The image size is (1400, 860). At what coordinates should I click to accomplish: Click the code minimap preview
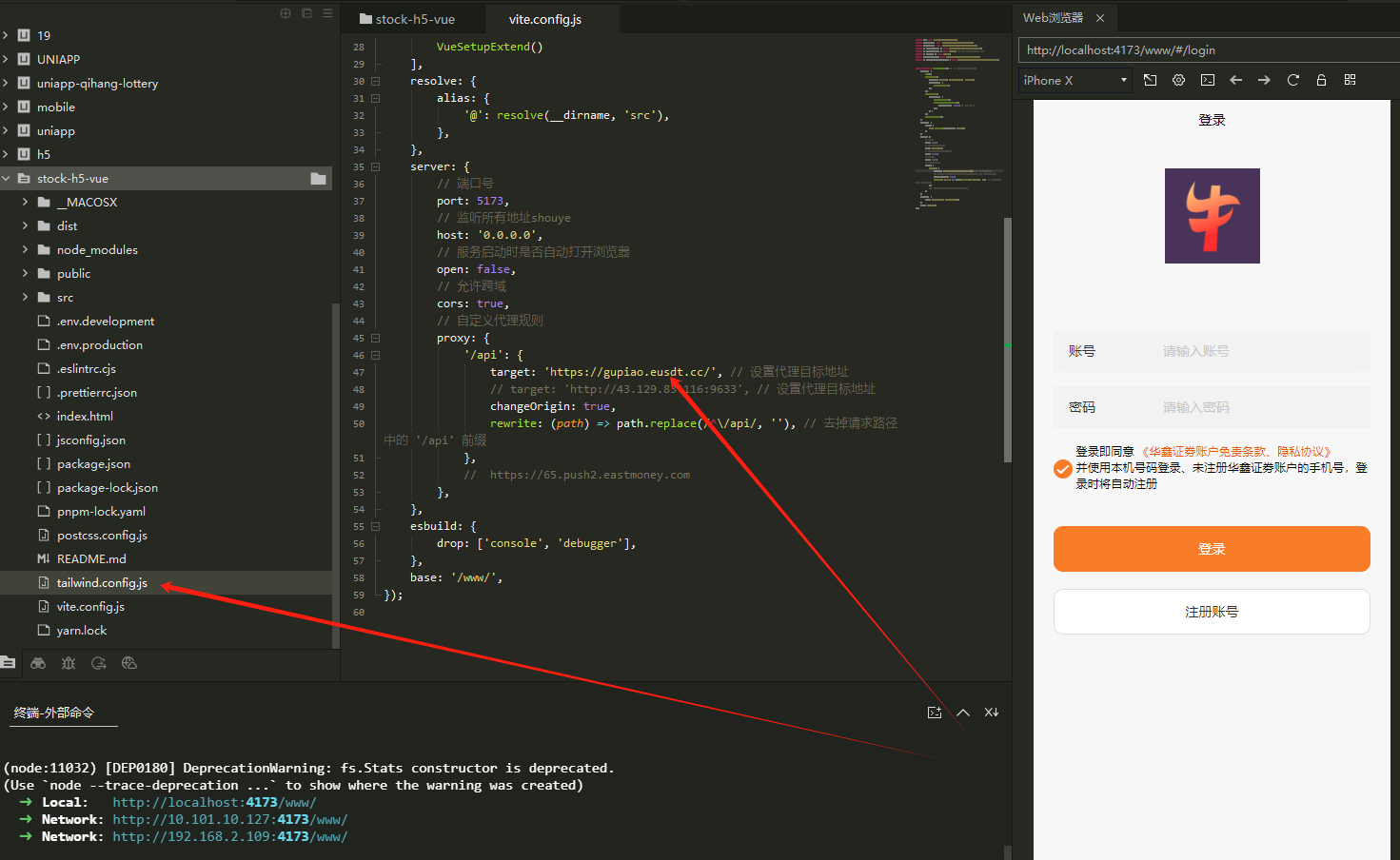coord(959,123)
